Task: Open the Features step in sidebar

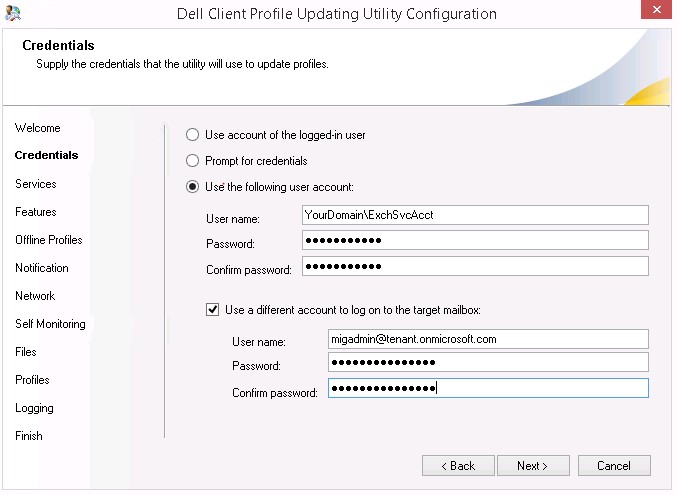Action: pyautogui.click(x=36, y=212)
